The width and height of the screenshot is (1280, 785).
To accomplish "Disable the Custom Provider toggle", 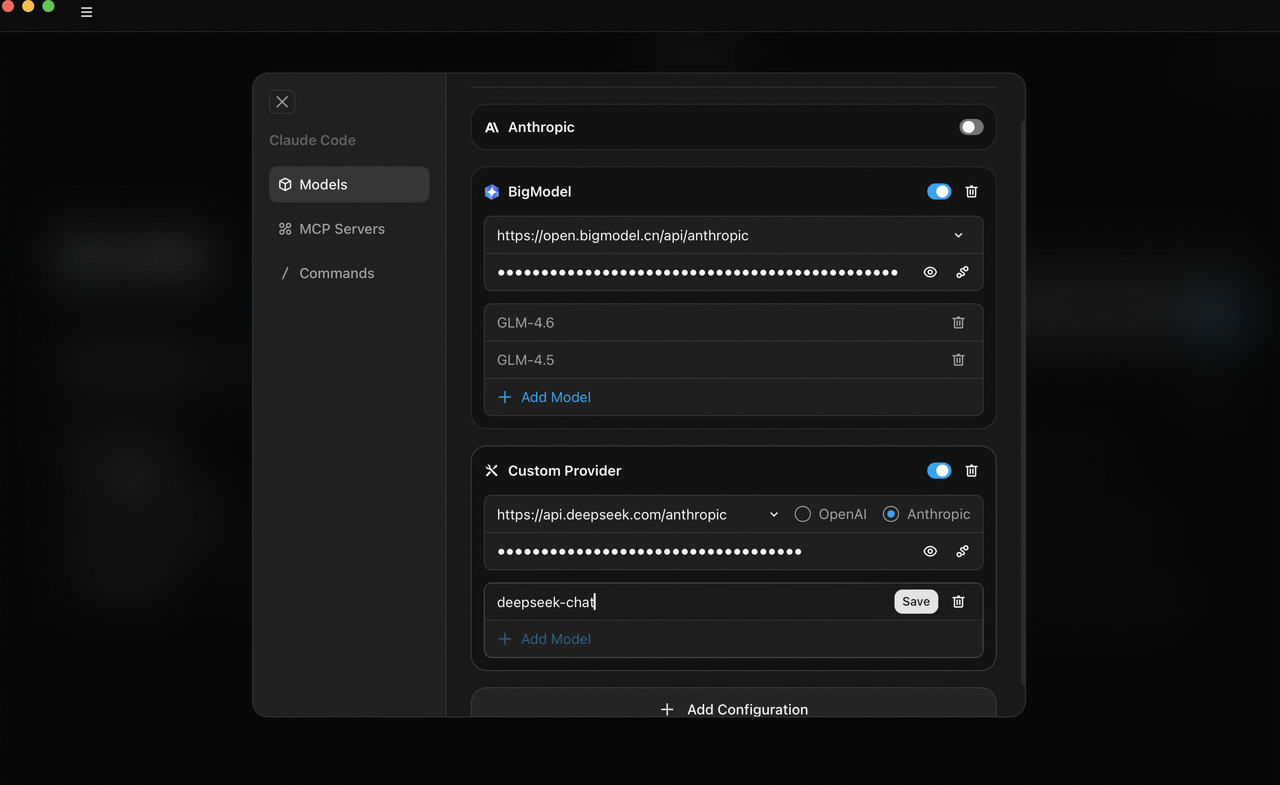I will coord(939,470).
